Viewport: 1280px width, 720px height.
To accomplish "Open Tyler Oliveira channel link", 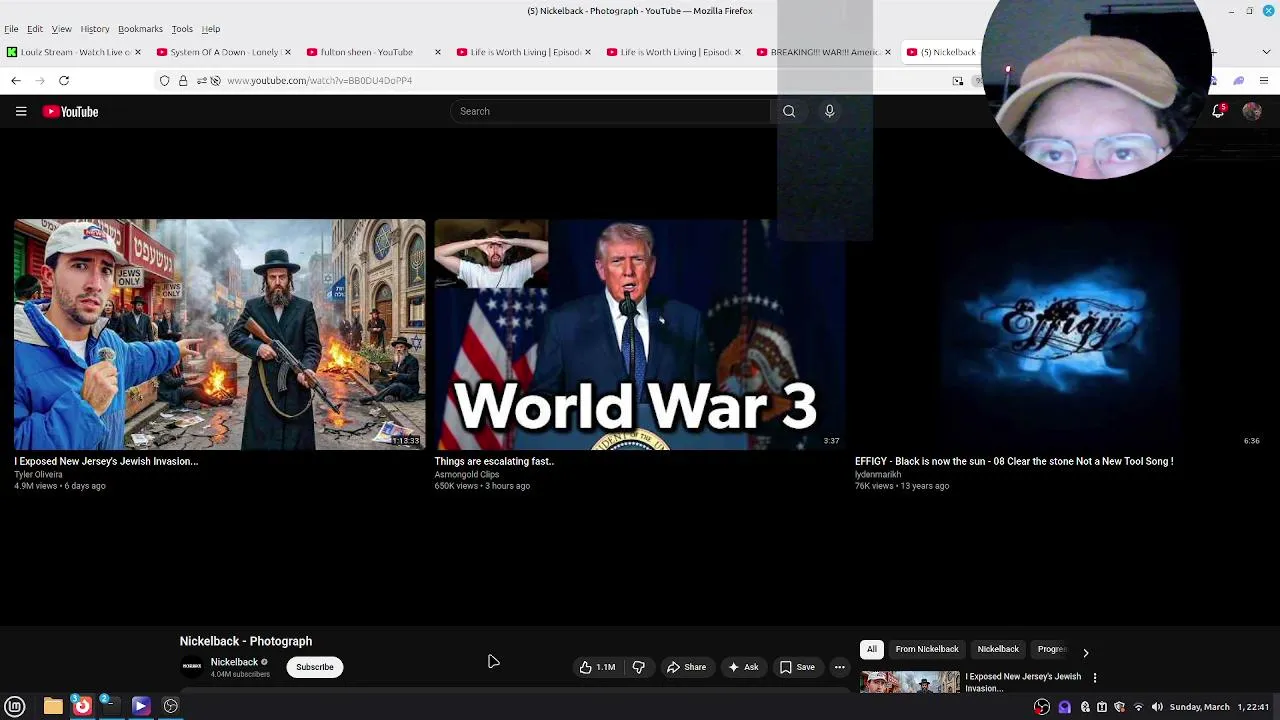I will pos(38,475).
